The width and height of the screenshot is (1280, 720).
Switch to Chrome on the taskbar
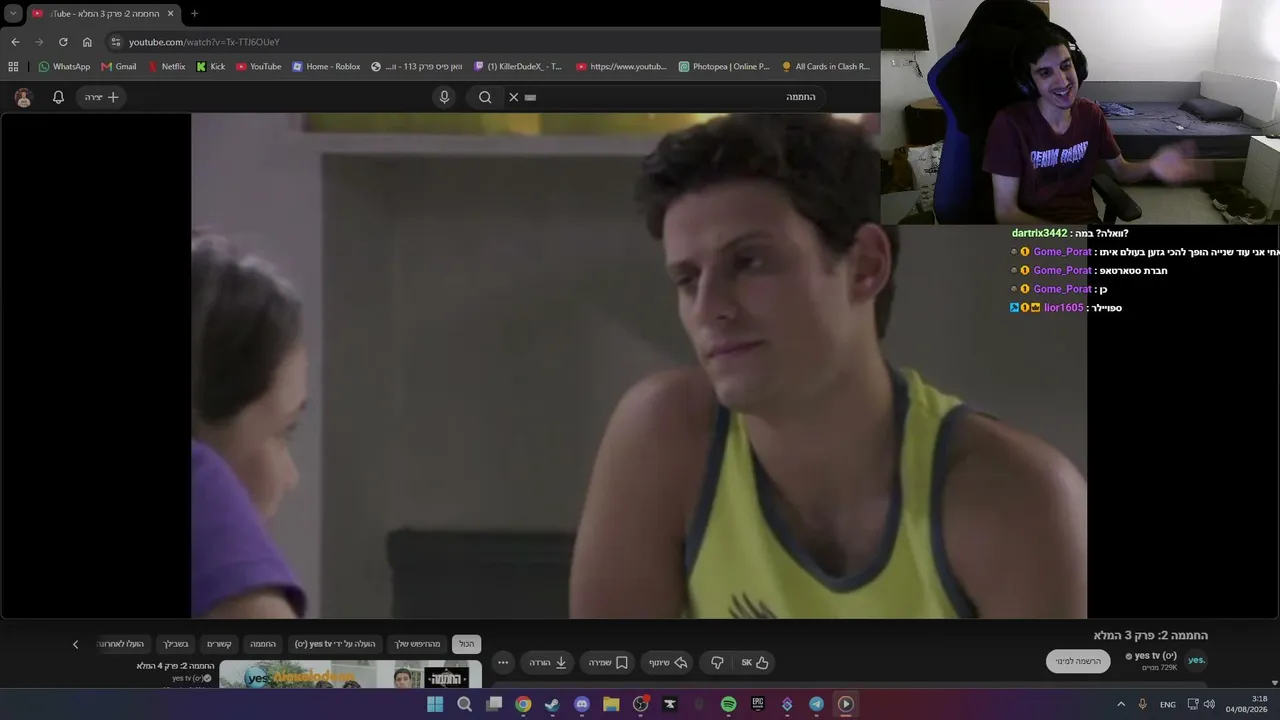523,704
